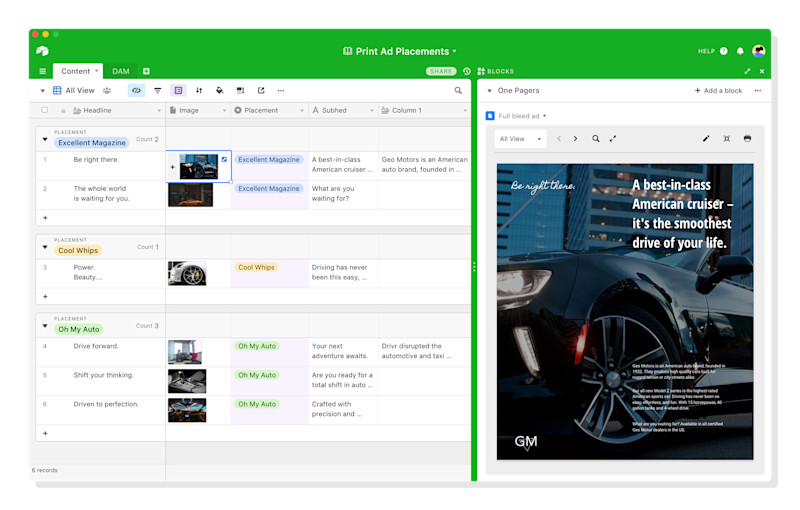This screenshot has height=510, width=800.
Task: Switch to the DAM table tab
Action: [121, 71]
